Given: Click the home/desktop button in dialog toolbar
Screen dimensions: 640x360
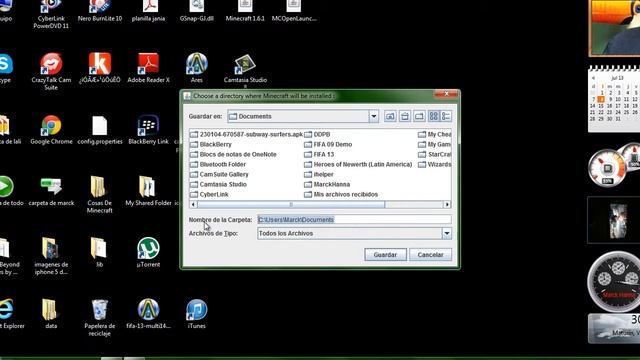Looking at the screenshot, I should [x=405, y=116].
